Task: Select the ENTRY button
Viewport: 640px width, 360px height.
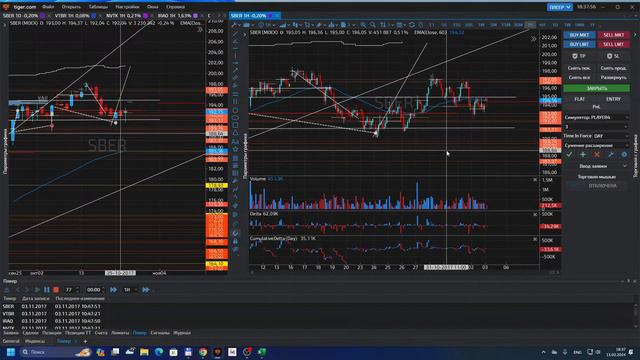Action: [613, 99]
